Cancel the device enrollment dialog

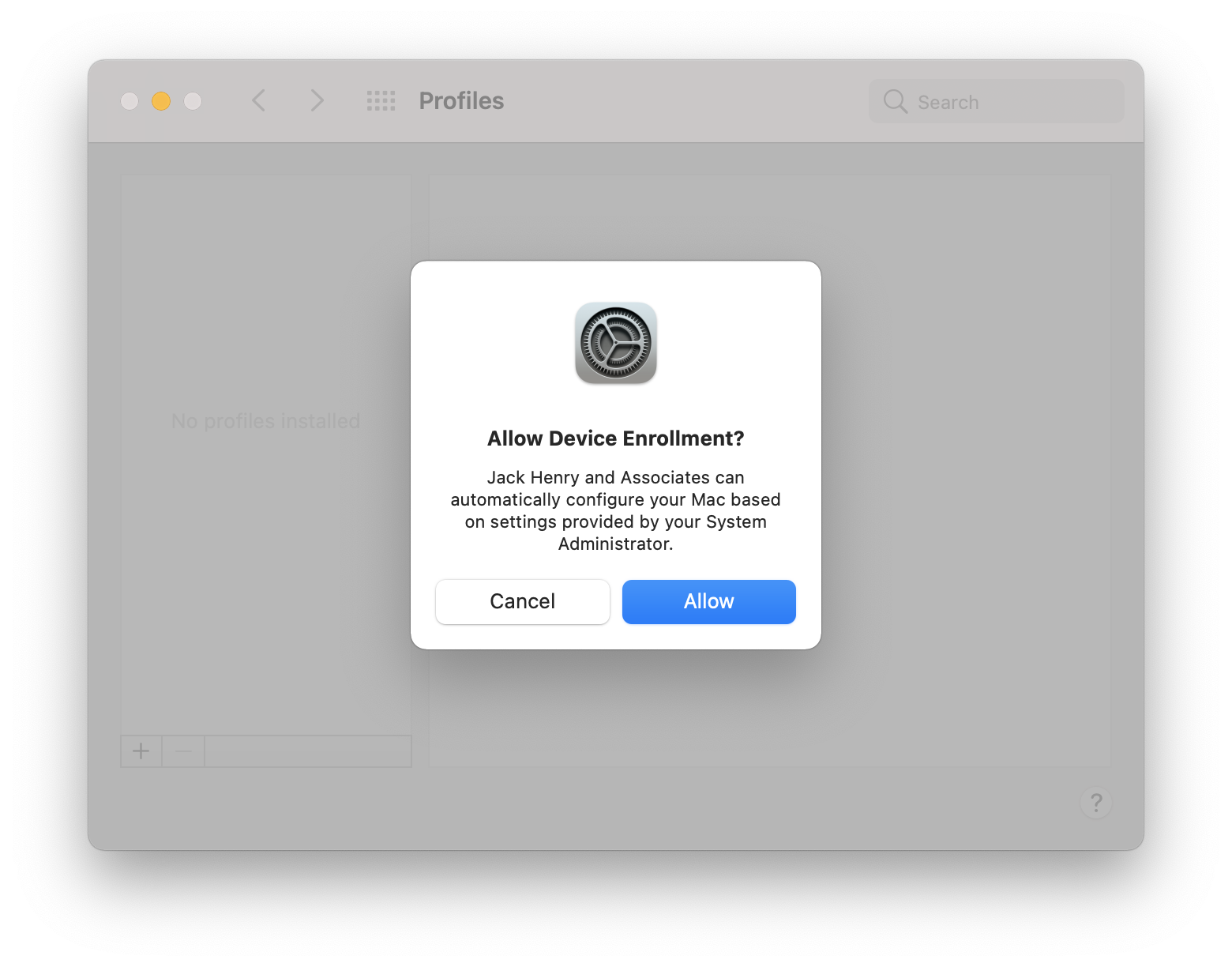point(522,601)
